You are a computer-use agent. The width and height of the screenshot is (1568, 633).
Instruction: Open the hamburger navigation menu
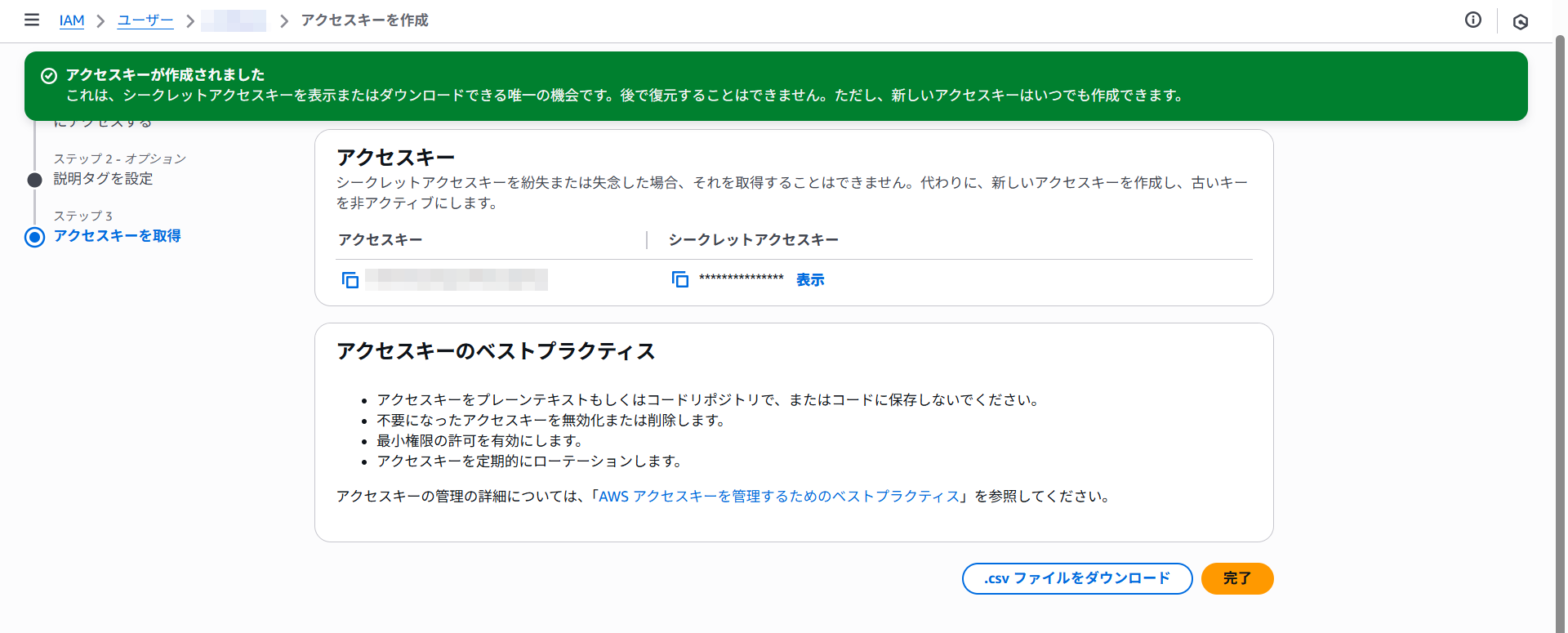click(32, 20)
